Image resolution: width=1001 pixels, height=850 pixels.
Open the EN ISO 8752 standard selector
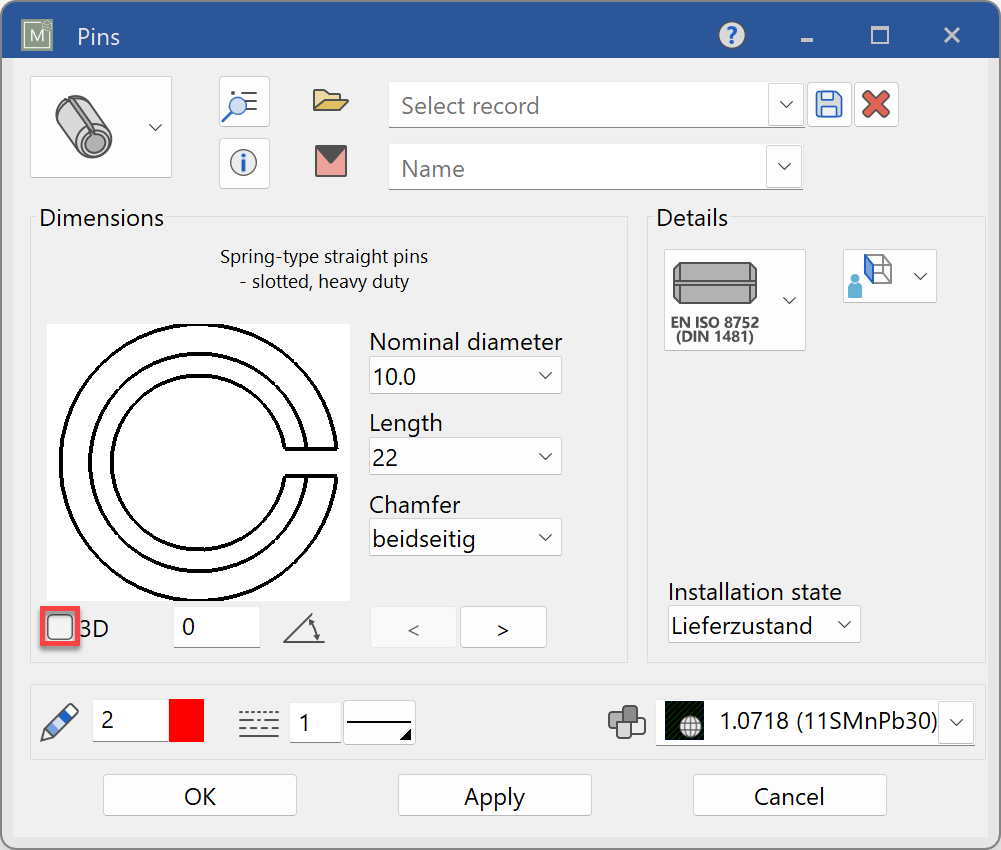pyautogui.click(x=790, y=300)
